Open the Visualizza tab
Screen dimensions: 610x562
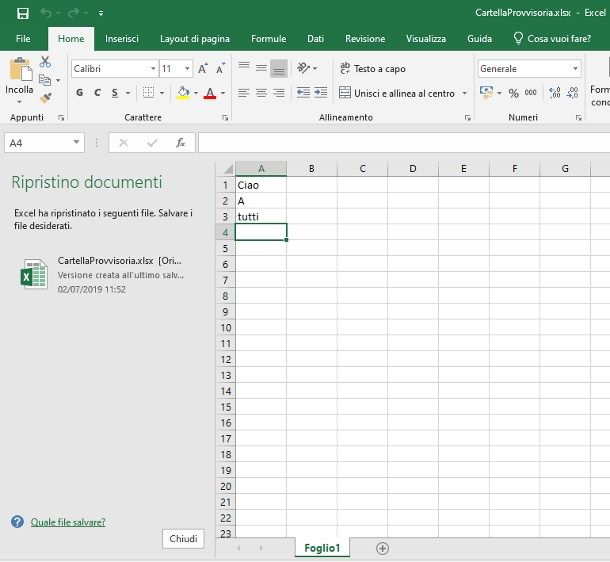click(x=426, y=39)
